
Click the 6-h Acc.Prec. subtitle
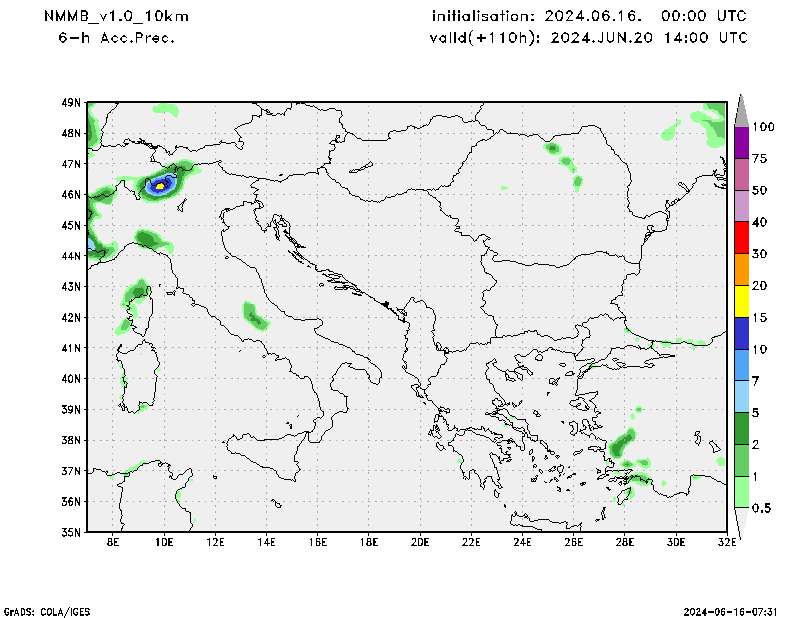tap(117, 38)
